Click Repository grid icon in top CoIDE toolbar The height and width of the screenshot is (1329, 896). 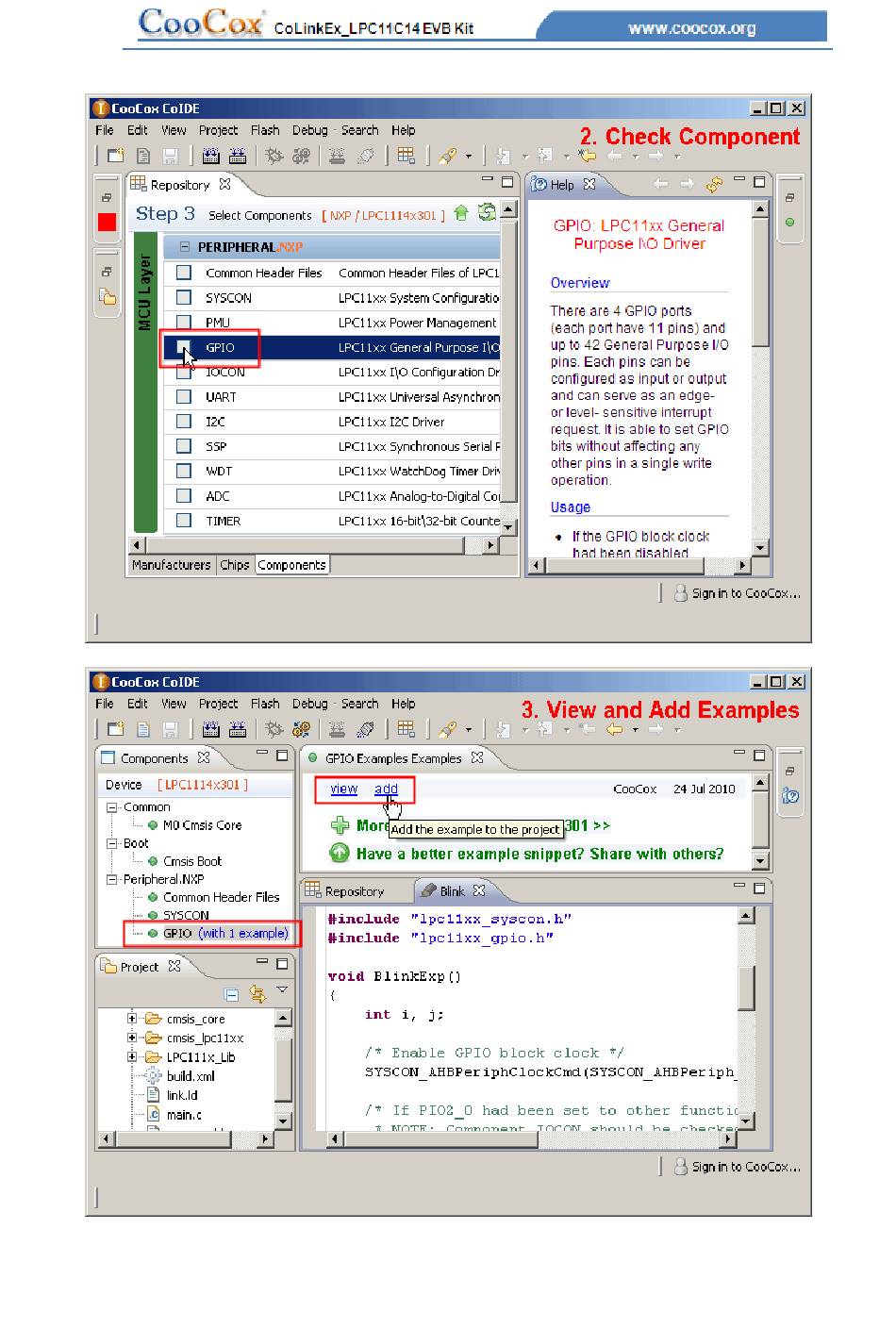point(407,156)
